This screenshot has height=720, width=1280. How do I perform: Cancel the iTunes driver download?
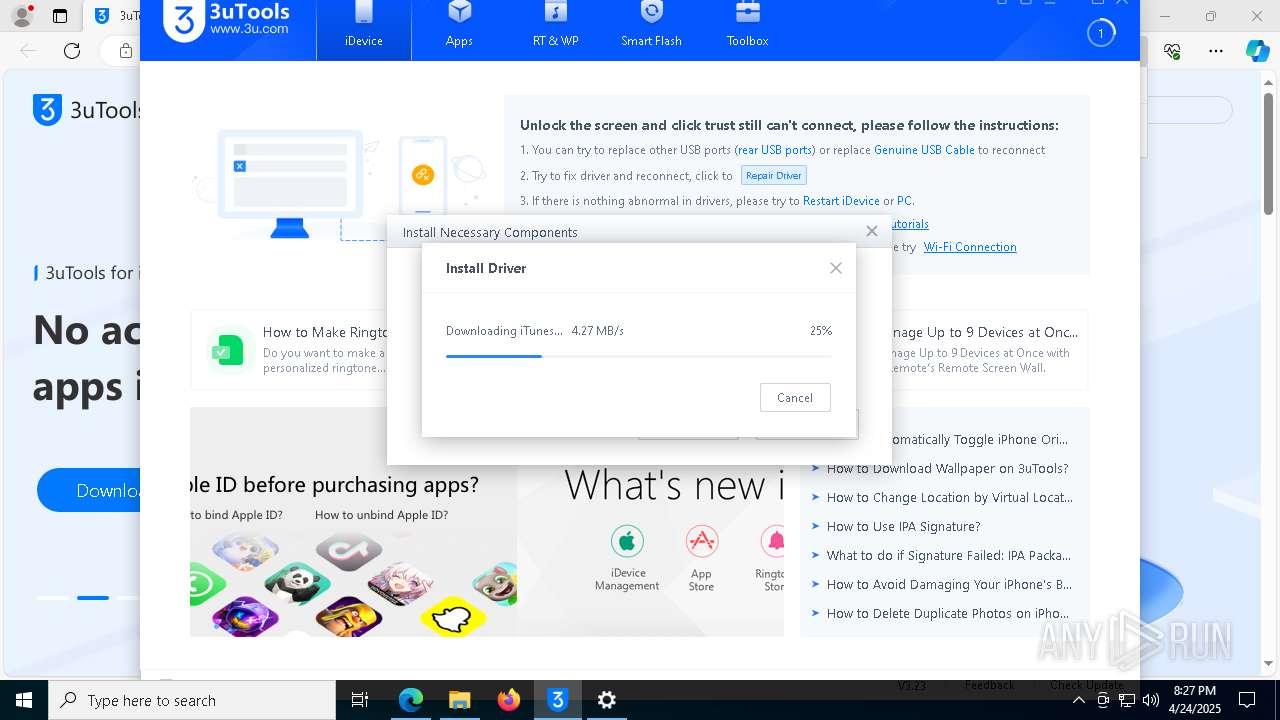795,397
